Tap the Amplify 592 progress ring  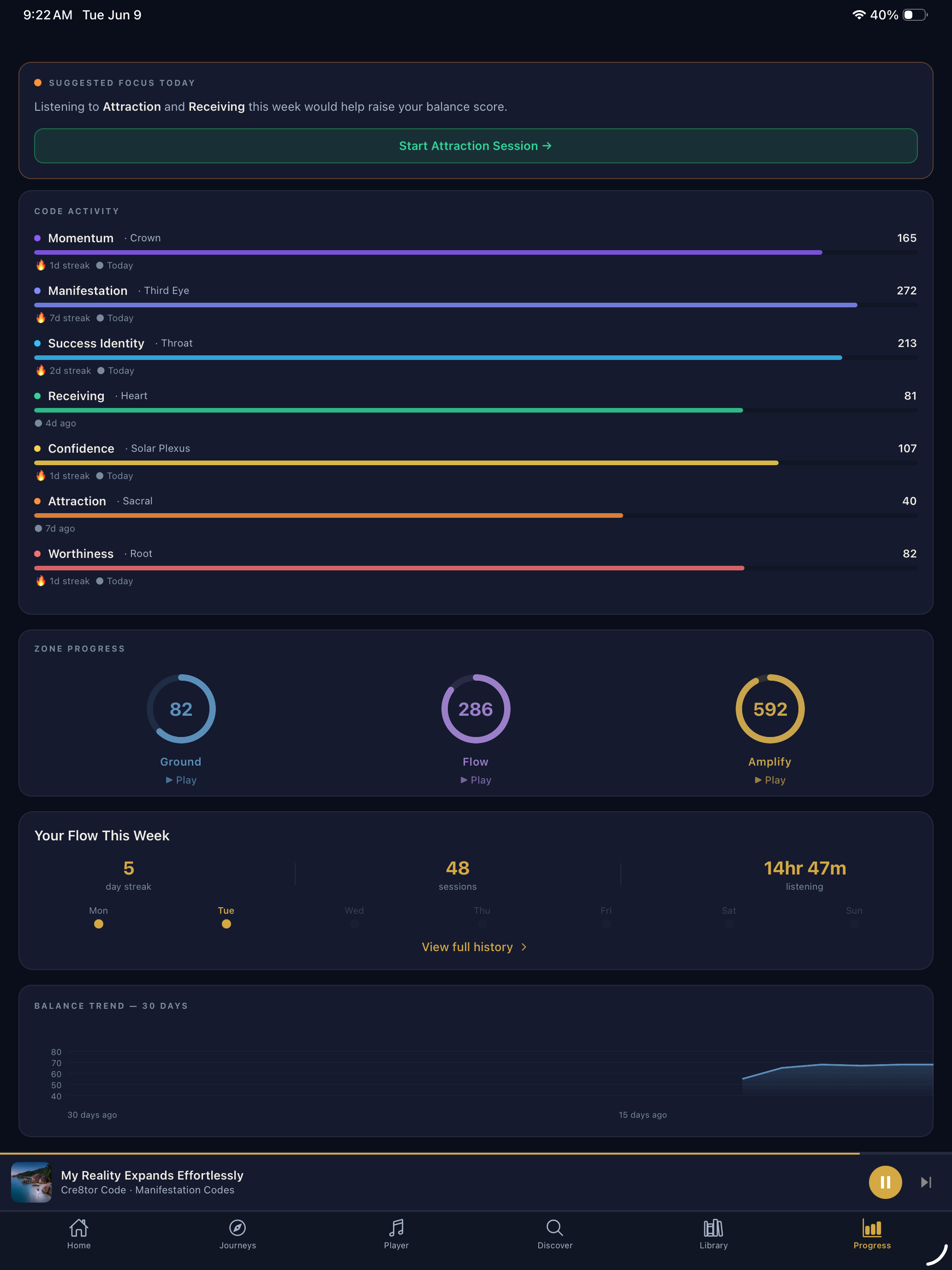[770, 709]
